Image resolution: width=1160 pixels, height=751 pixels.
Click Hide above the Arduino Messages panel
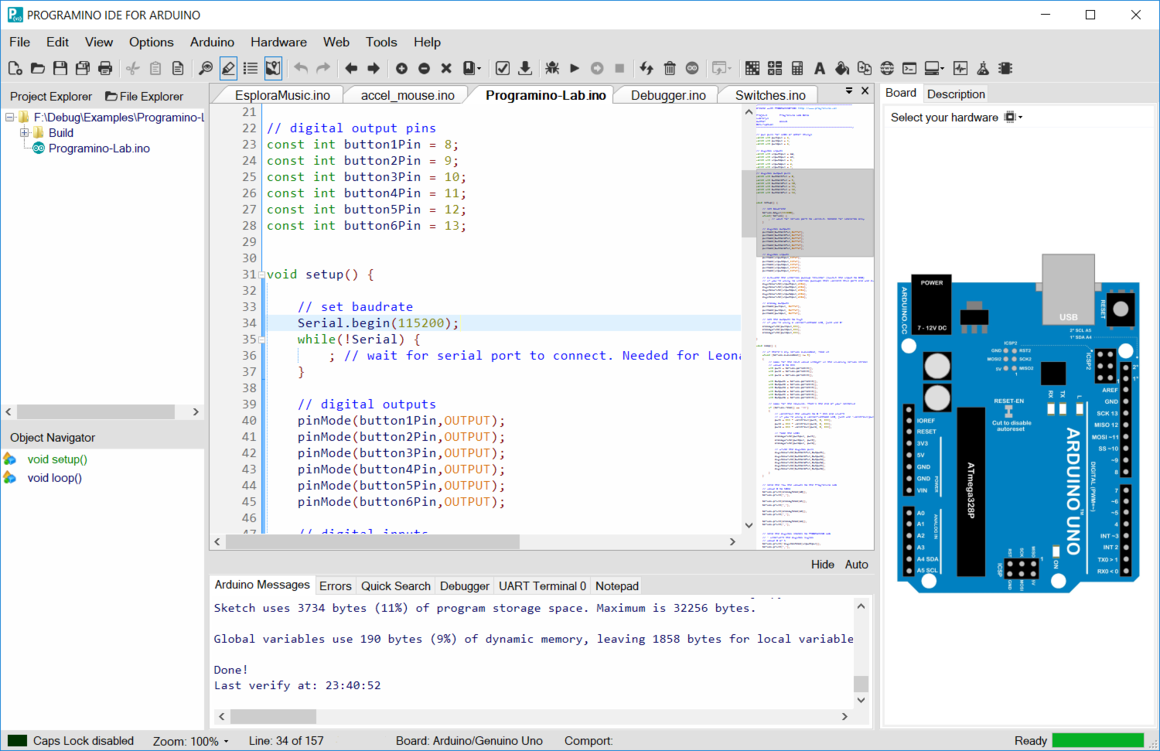click(822, 564)
